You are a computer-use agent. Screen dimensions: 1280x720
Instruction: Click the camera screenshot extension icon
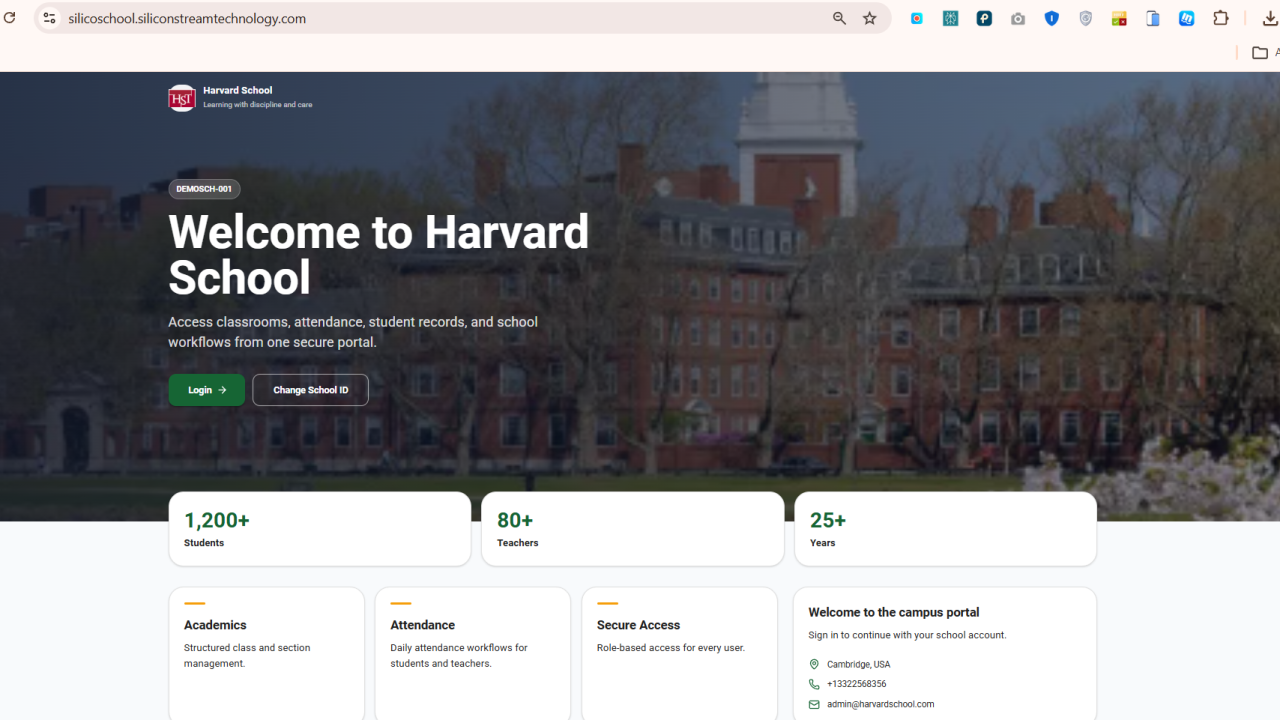tap(1018, 18)
